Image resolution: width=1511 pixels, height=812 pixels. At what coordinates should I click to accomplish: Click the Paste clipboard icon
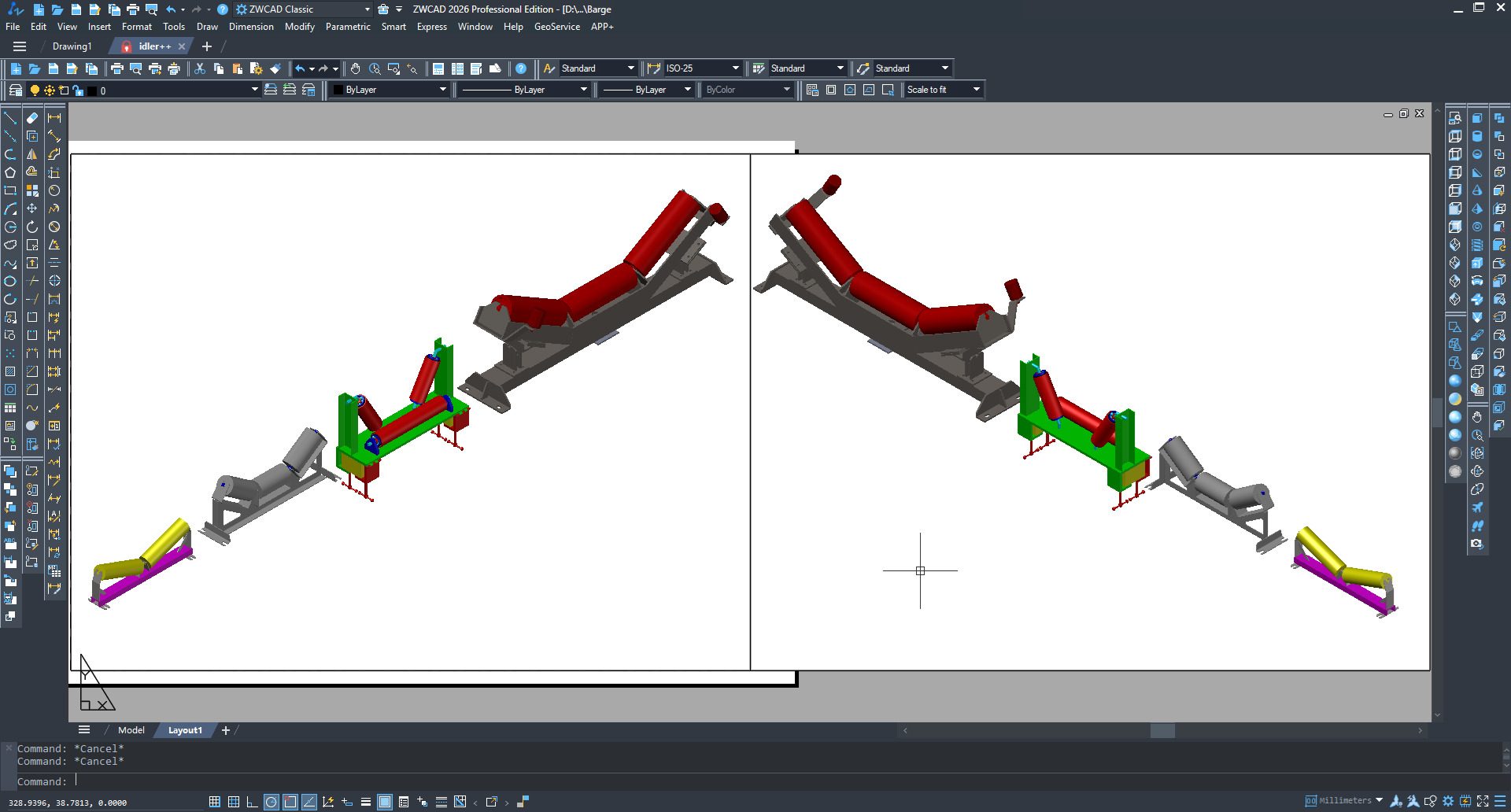pos(238,68)
